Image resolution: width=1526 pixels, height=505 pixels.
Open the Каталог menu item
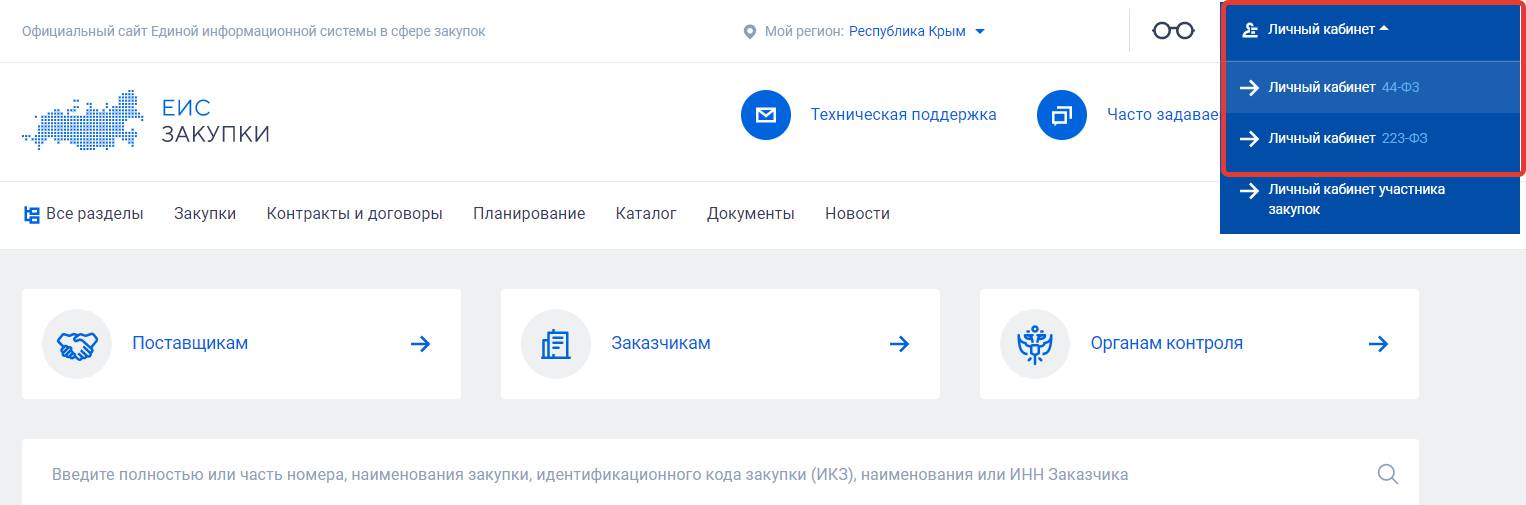coord(646,214)
